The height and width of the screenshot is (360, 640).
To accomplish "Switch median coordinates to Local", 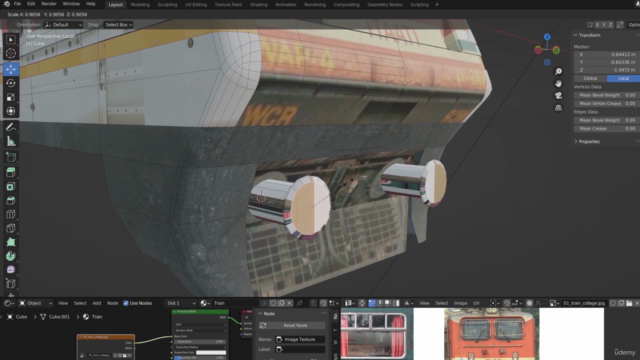I will (x=623, y=78).
